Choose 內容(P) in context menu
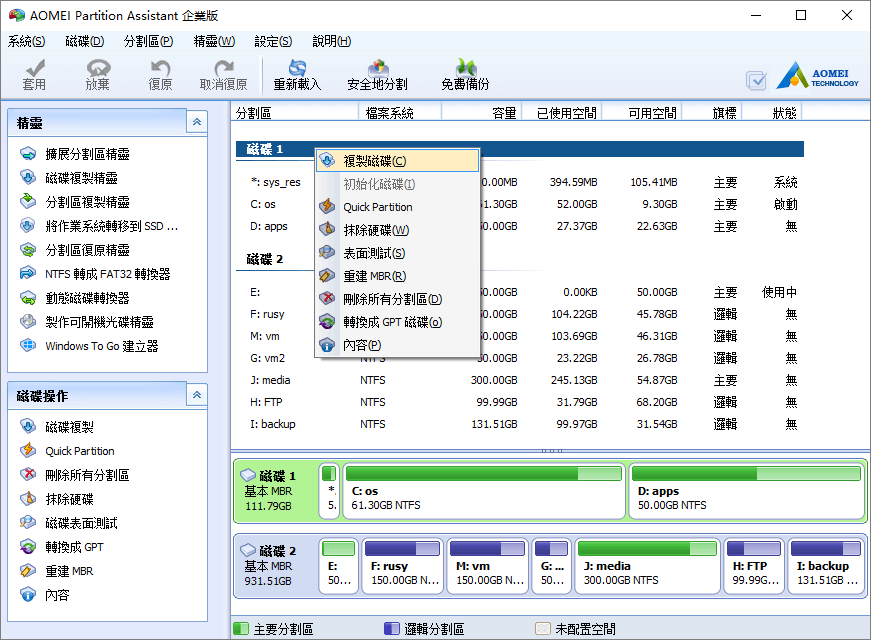 pyautogui.click(x=397, y=345)
